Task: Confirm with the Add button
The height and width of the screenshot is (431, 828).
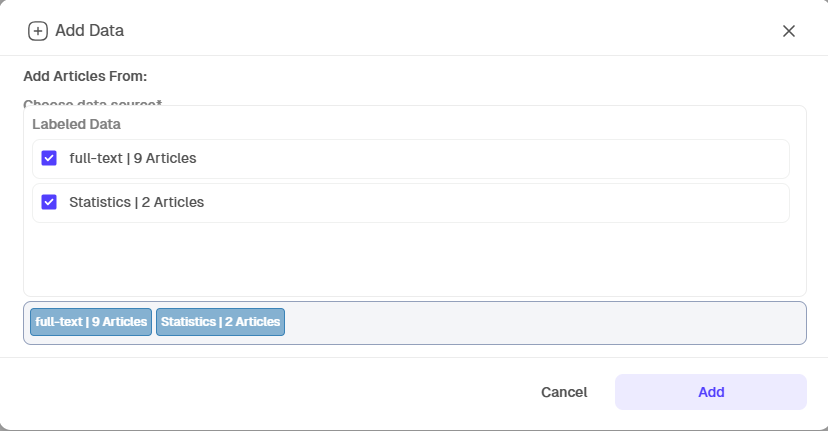Action: pos(711,392)
